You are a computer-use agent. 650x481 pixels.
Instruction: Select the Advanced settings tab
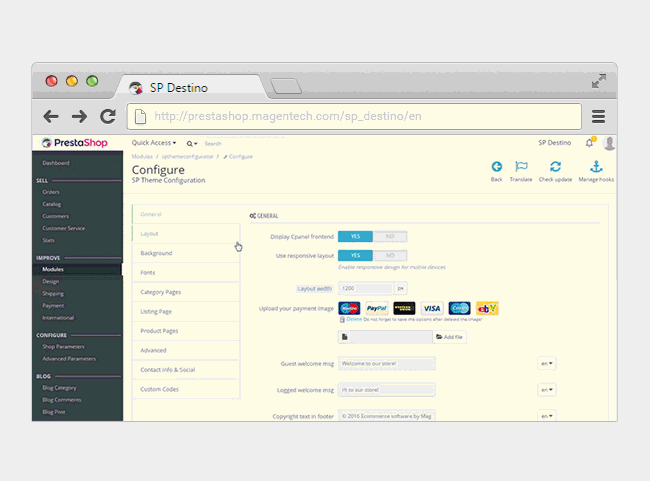[186, 350]
